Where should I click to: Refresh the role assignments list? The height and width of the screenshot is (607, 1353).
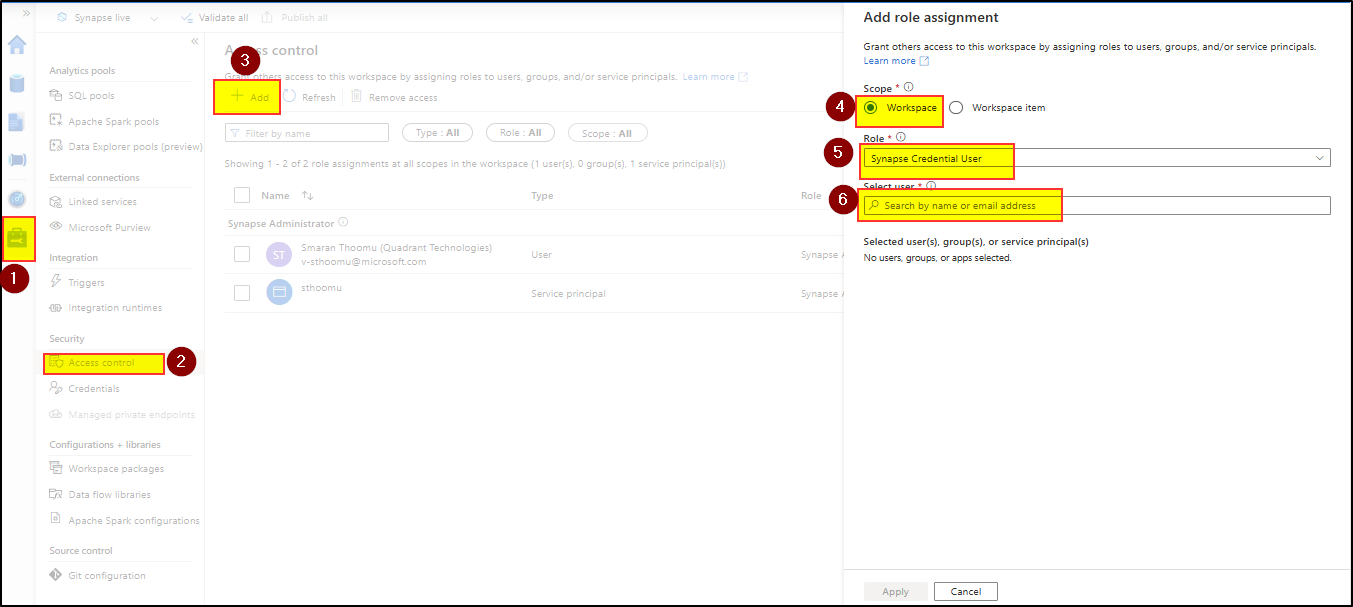tap(309, 97)
